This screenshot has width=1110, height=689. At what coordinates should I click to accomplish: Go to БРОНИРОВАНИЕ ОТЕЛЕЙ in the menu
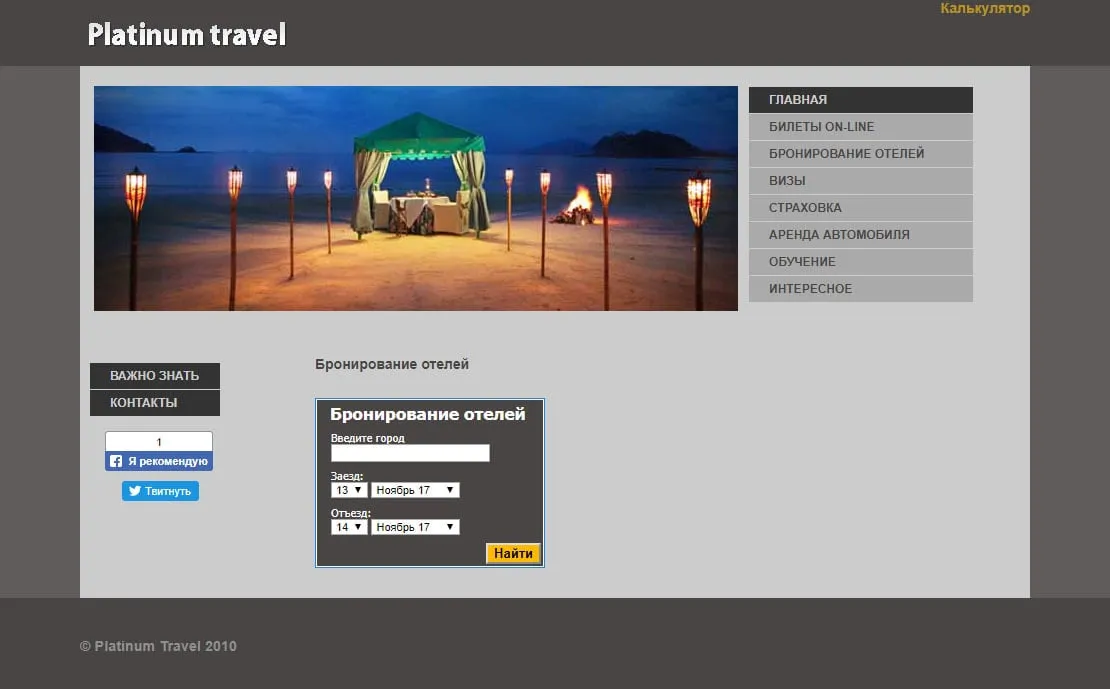[x=860, y=154]
